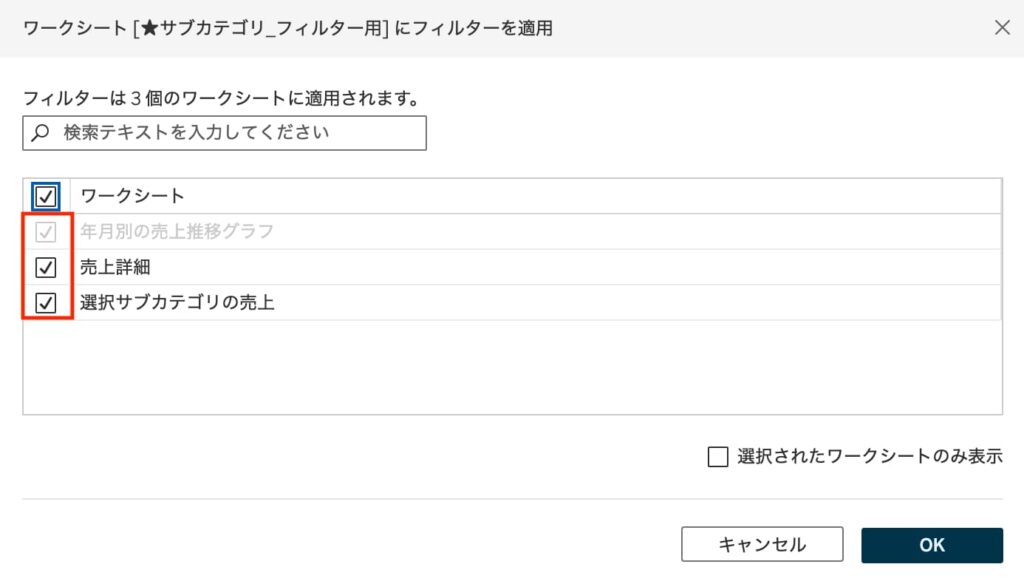Close the filter dialog with X
1024x584 pixels.
coord(1002,28)
